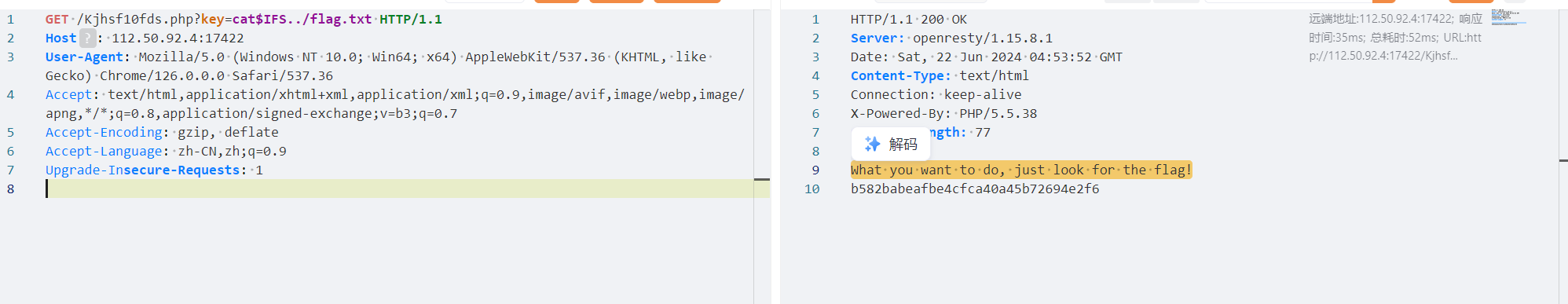
Task: Click the User-Agent header name
Action: point(84,57)
